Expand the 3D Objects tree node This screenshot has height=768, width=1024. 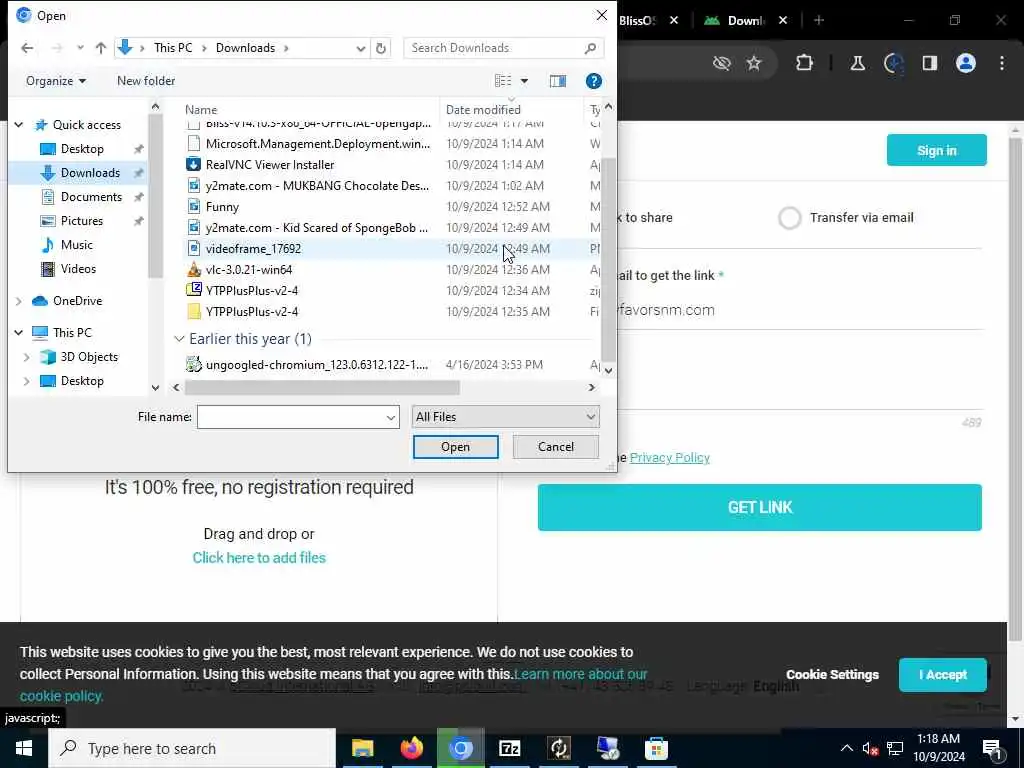point(27,357)
